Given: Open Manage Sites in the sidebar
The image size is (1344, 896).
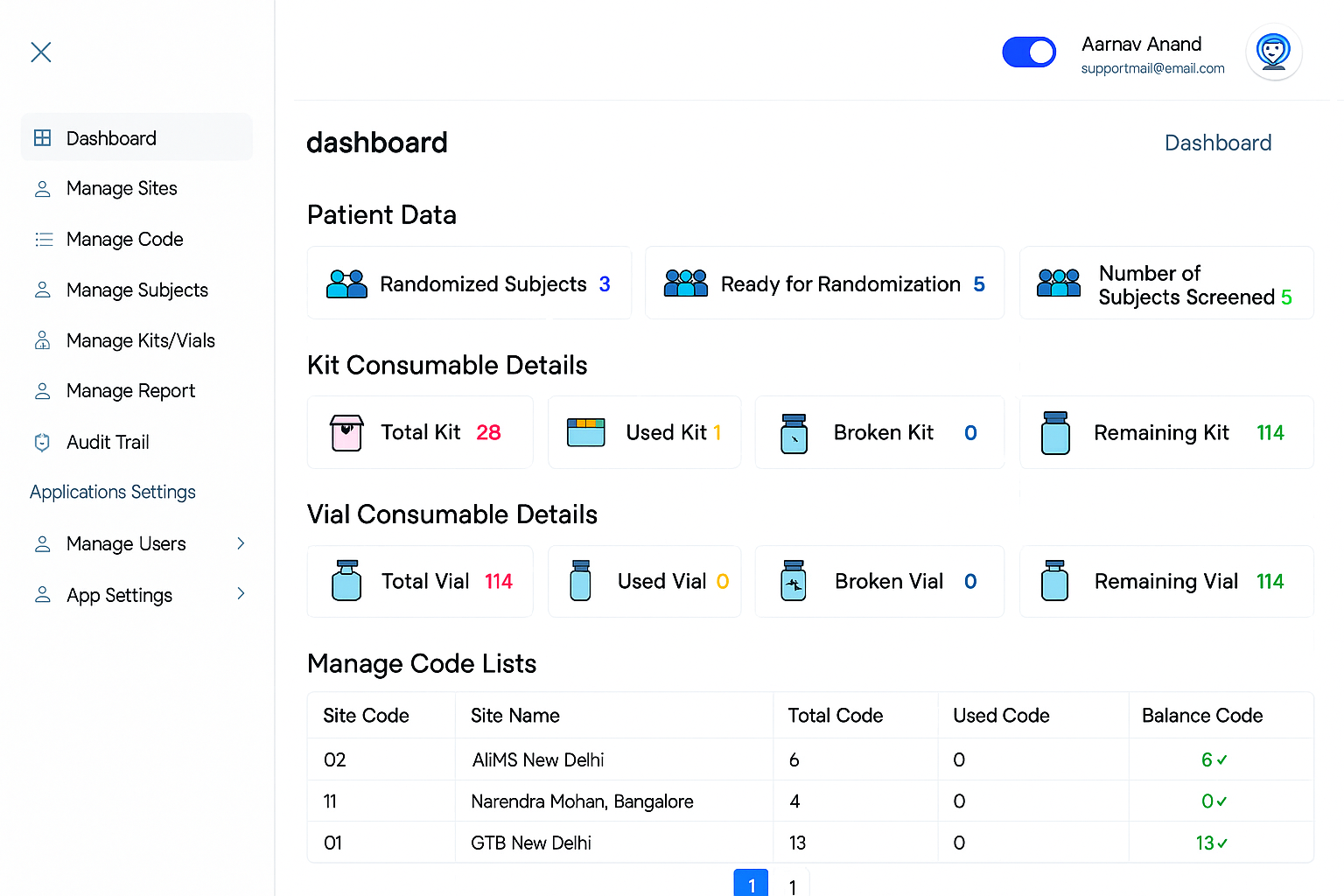Looking at the screenshot, I should click(122, 189).
